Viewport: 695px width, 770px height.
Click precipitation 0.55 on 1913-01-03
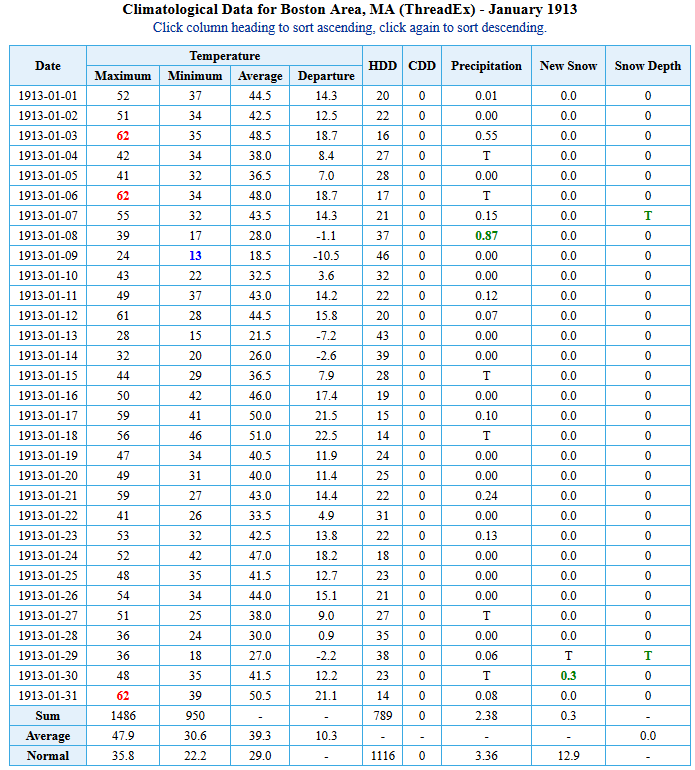tap(486, 136)
